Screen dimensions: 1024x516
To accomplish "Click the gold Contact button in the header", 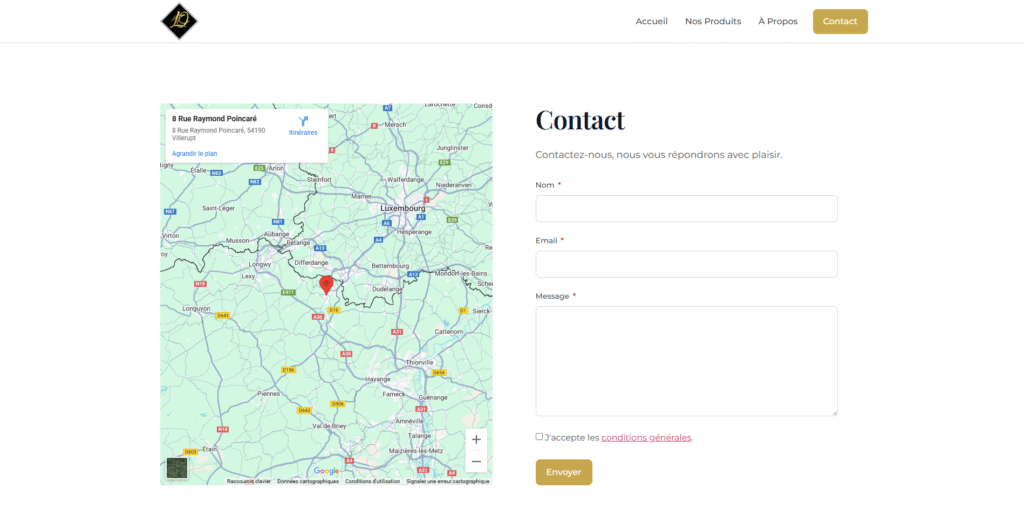I will [840, 22].
